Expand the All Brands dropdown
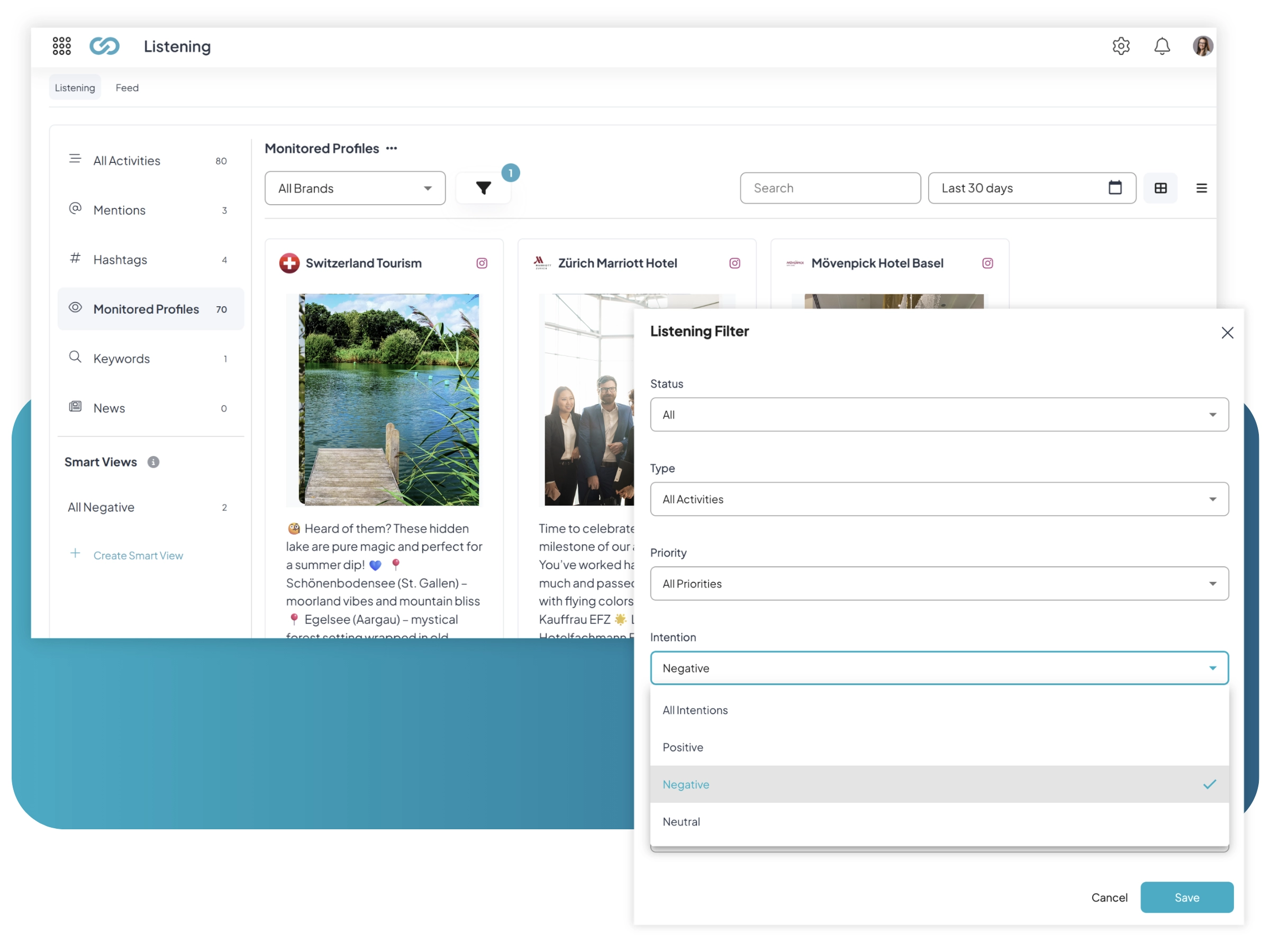The image size is (1270, 952). pos(355,188)
